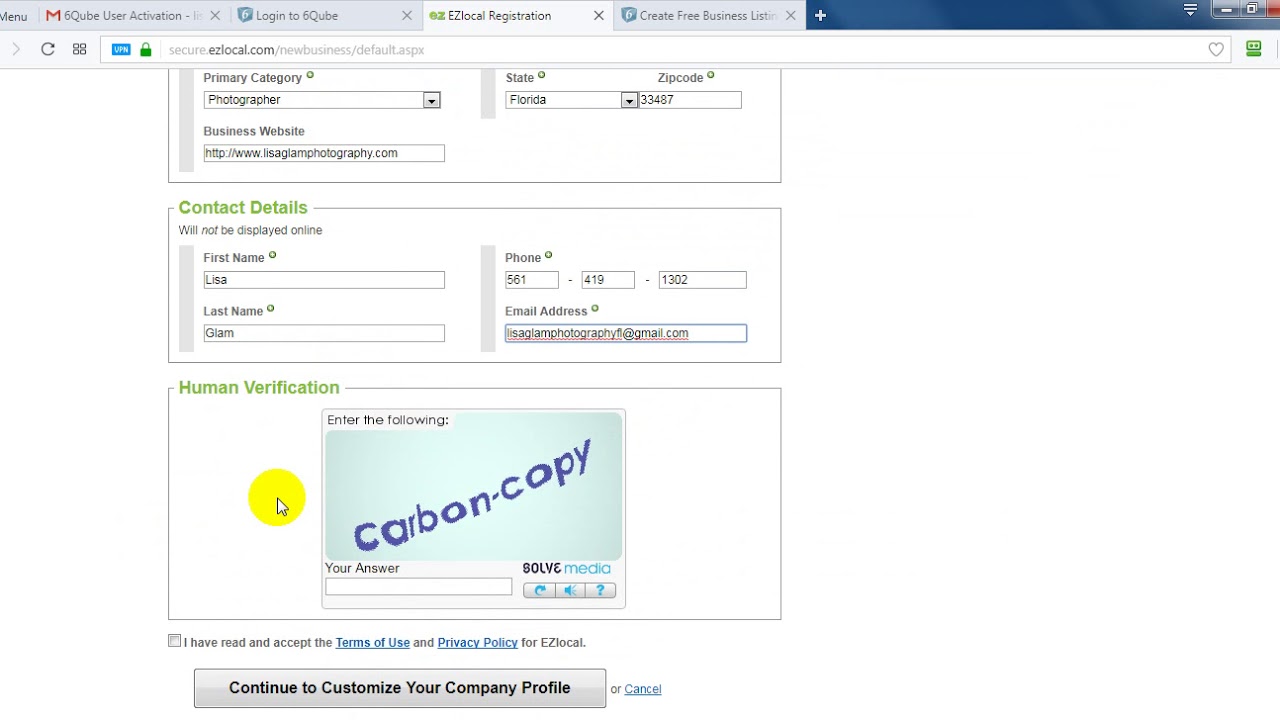
Task: Close the Create Free Business Listing tab
Action: (x=791, y=16)
